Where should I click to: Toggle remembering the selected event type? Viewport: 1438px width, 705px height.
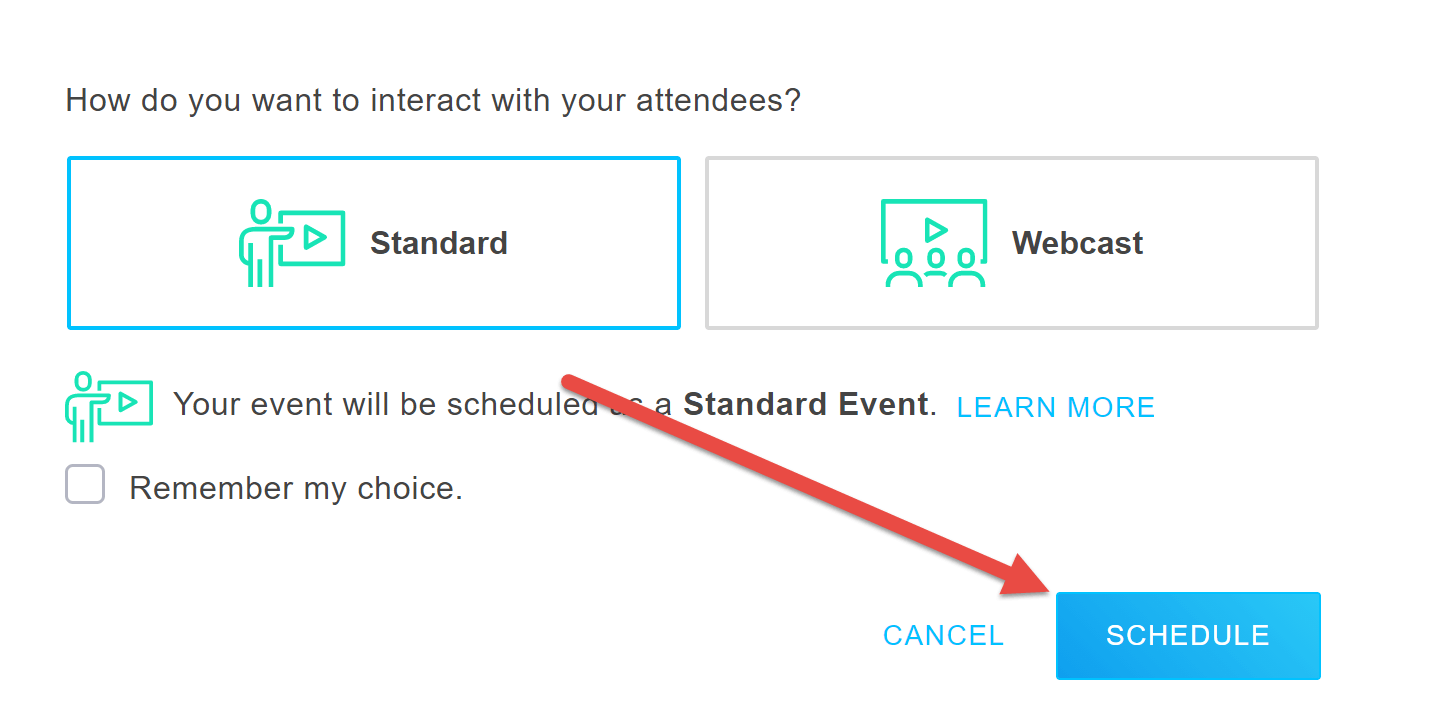click(x=85, y=484)
